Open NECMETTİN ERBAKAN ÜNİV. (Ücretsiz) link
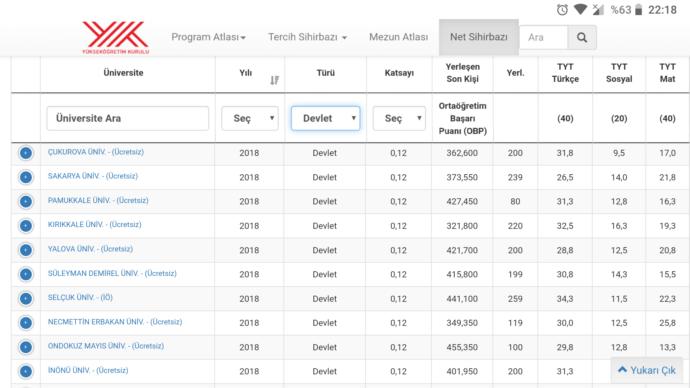Viewport: 690px width, 388px height. [114, 322]
